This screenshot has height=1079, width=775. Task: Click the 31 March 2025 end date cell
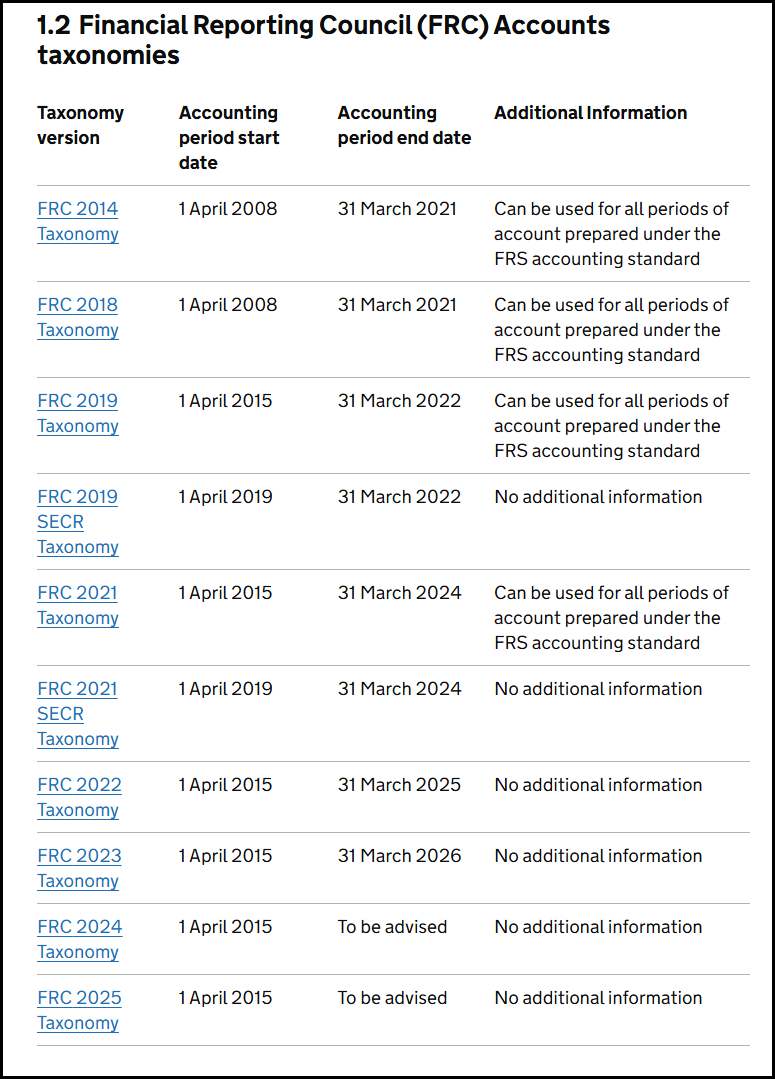(x=399, y=784)
